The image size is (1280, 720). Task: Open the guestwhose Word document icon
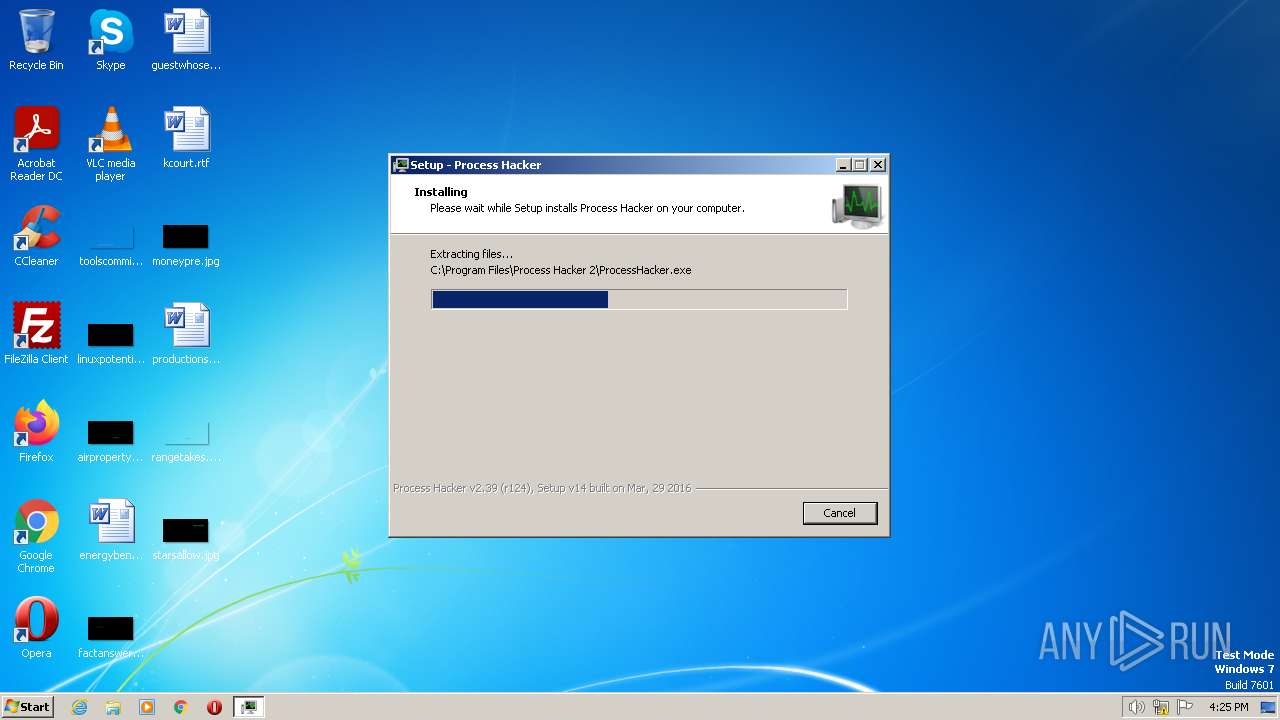coord(186,40)
